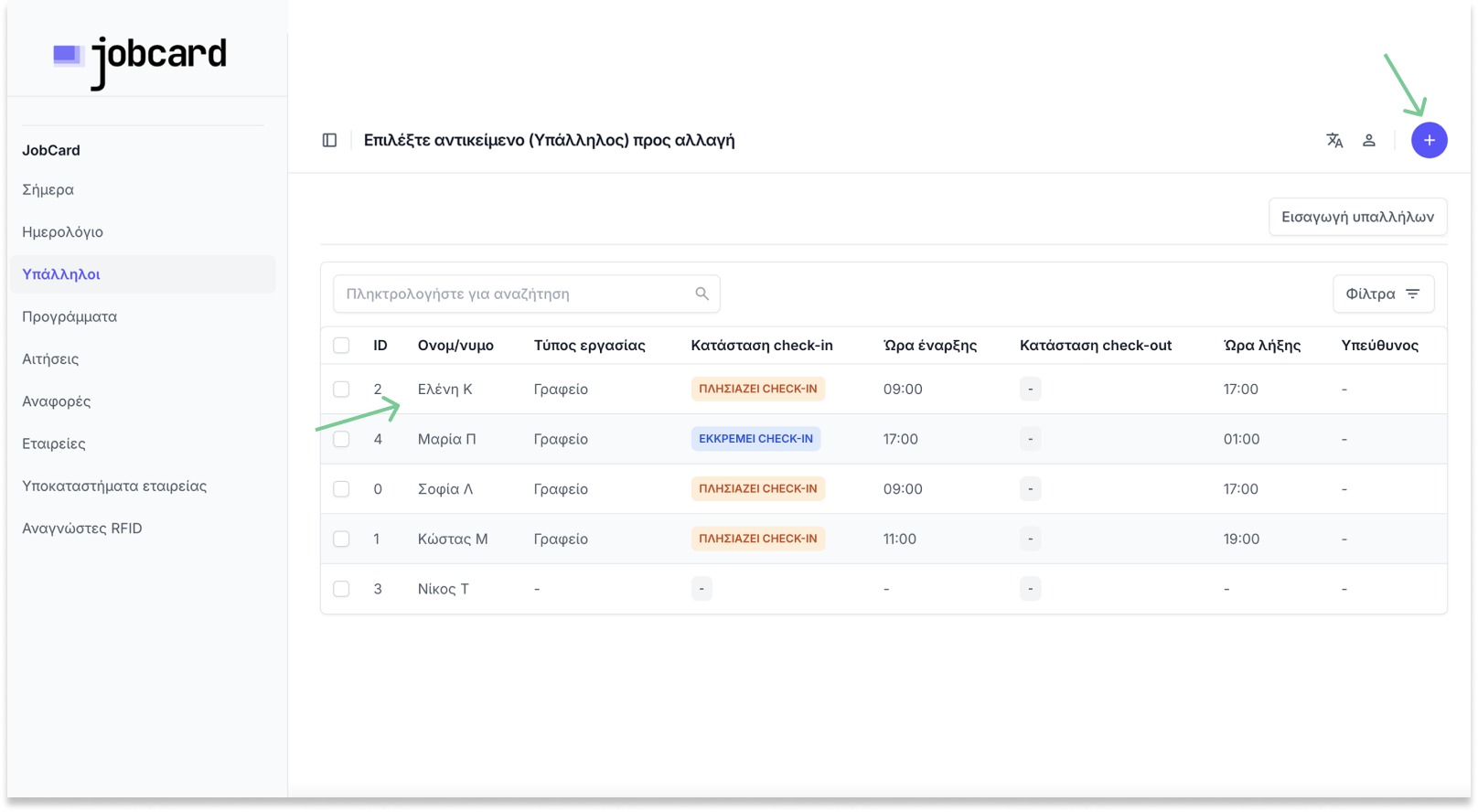The image size is (1478, 812).
Task: Toggle the sidebar collapse icon
Action: pyautogui.click(x=329, y=140)
